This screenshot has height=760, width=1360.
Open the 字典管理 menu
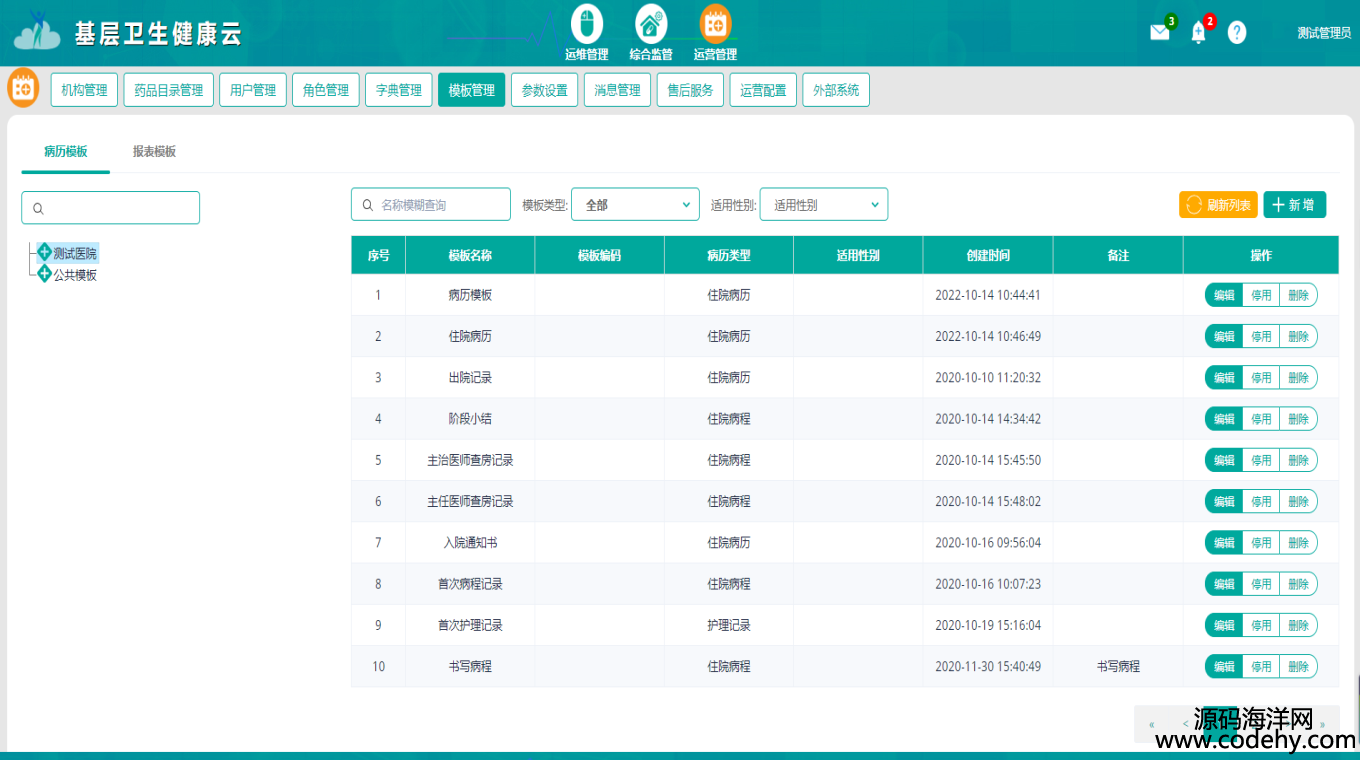(x=399, y=90)
